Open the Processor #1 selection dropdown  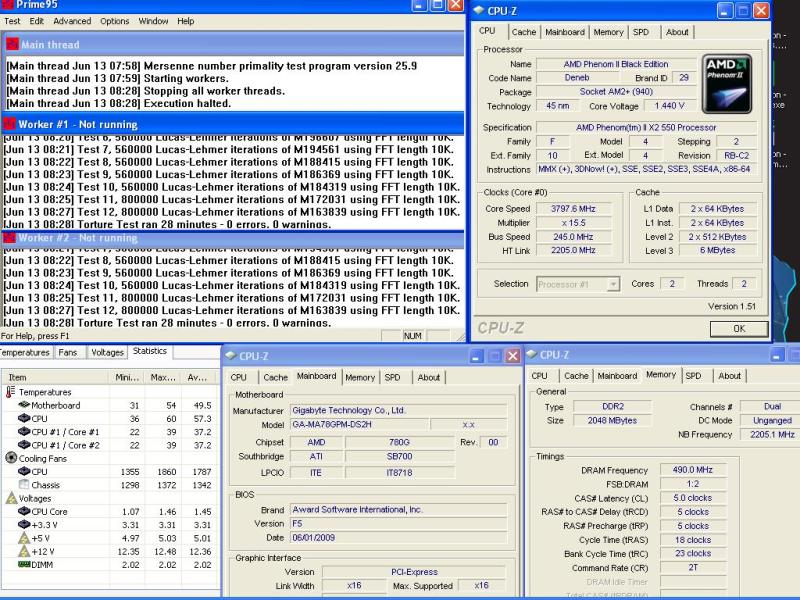[x=613, y=284]
